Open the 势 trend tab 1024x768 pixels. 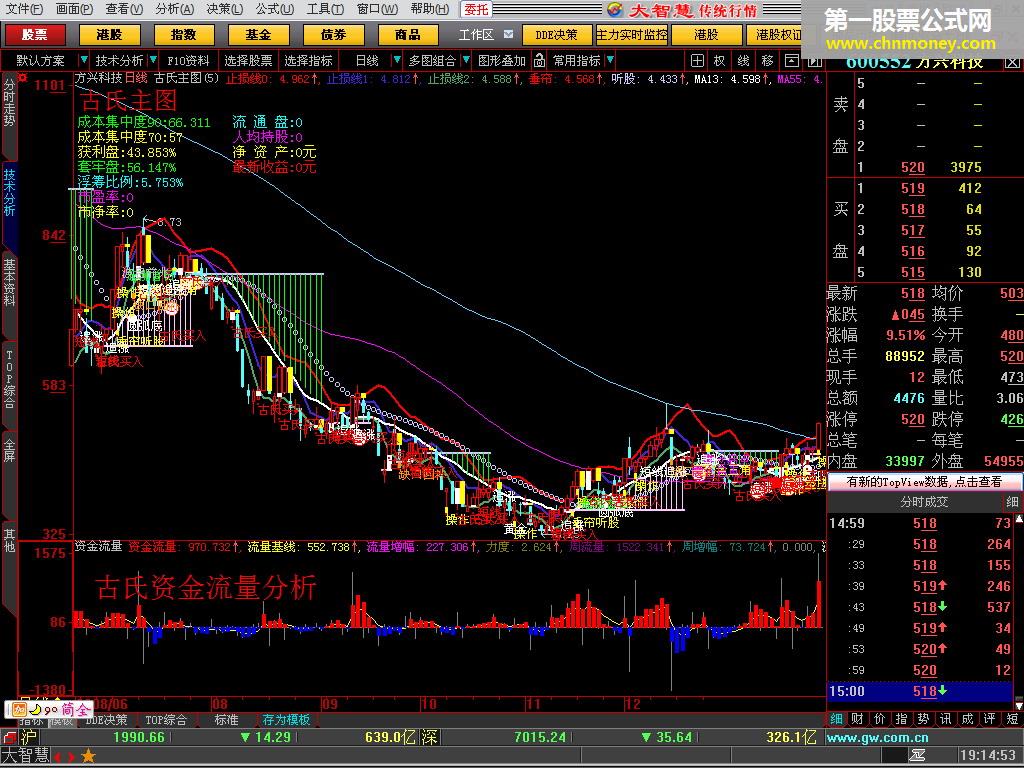tap(923, 719)
